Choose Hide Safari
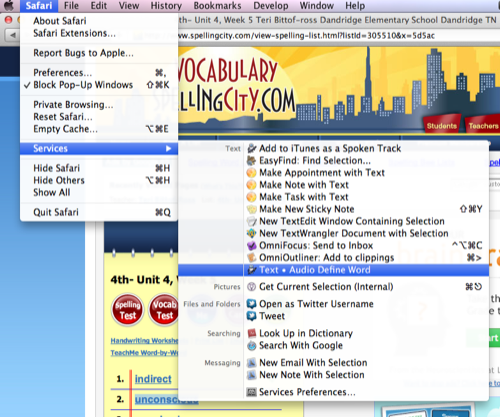This screenshot has height=417, width=500. coord(99,168)
